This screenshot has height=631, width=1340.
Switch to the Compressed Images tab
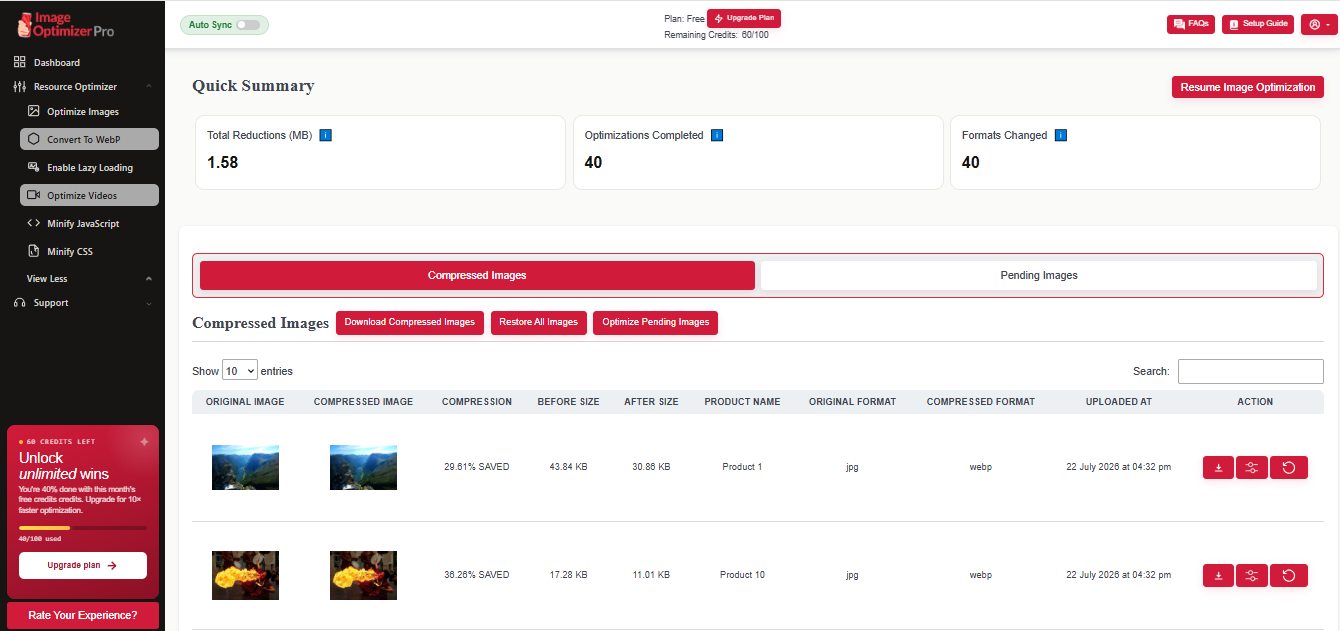pos(477,275)
